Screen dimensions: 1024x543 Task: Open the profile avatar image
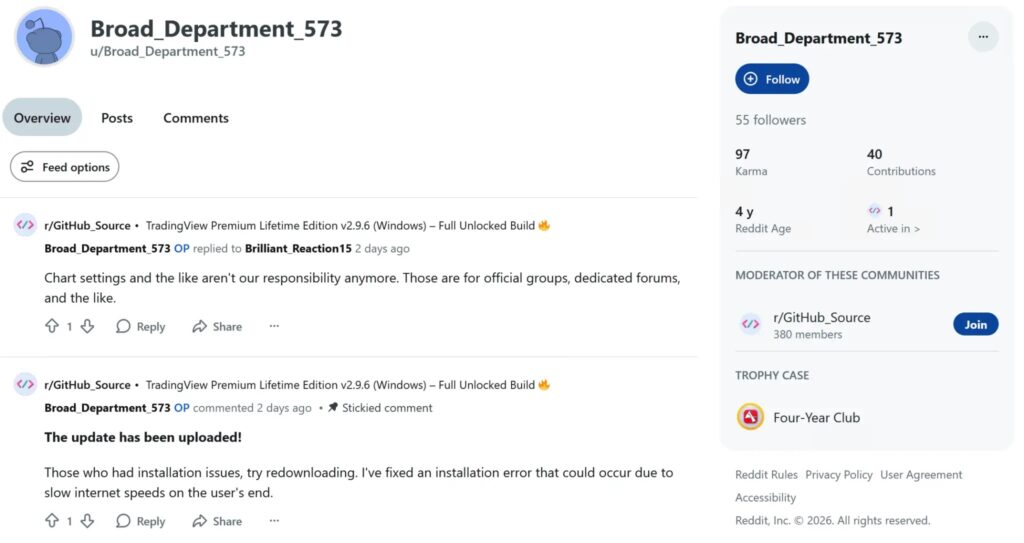pyautogui.click(x=44, y=37)
